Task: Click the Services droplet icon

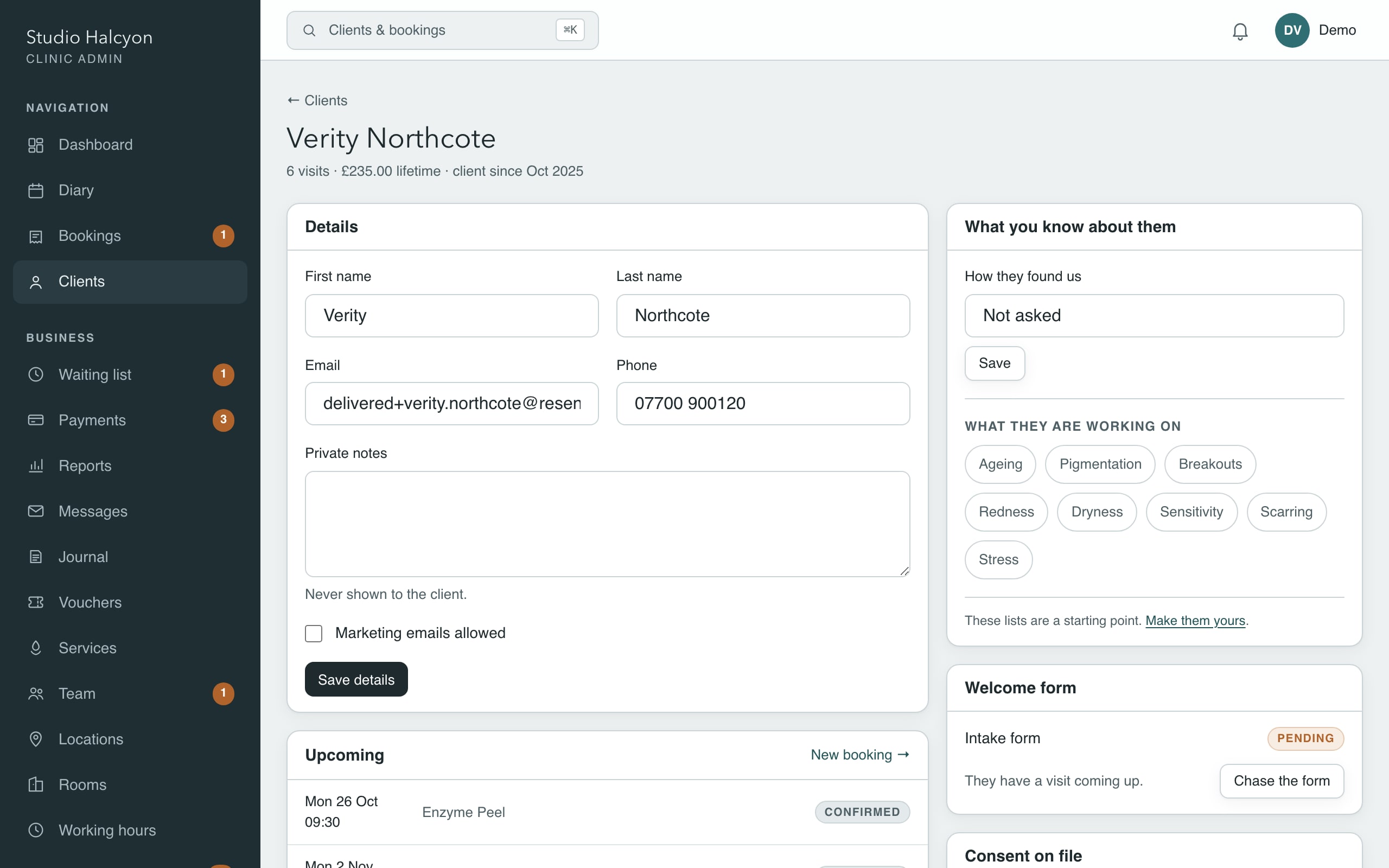Action: pos(36,648)
